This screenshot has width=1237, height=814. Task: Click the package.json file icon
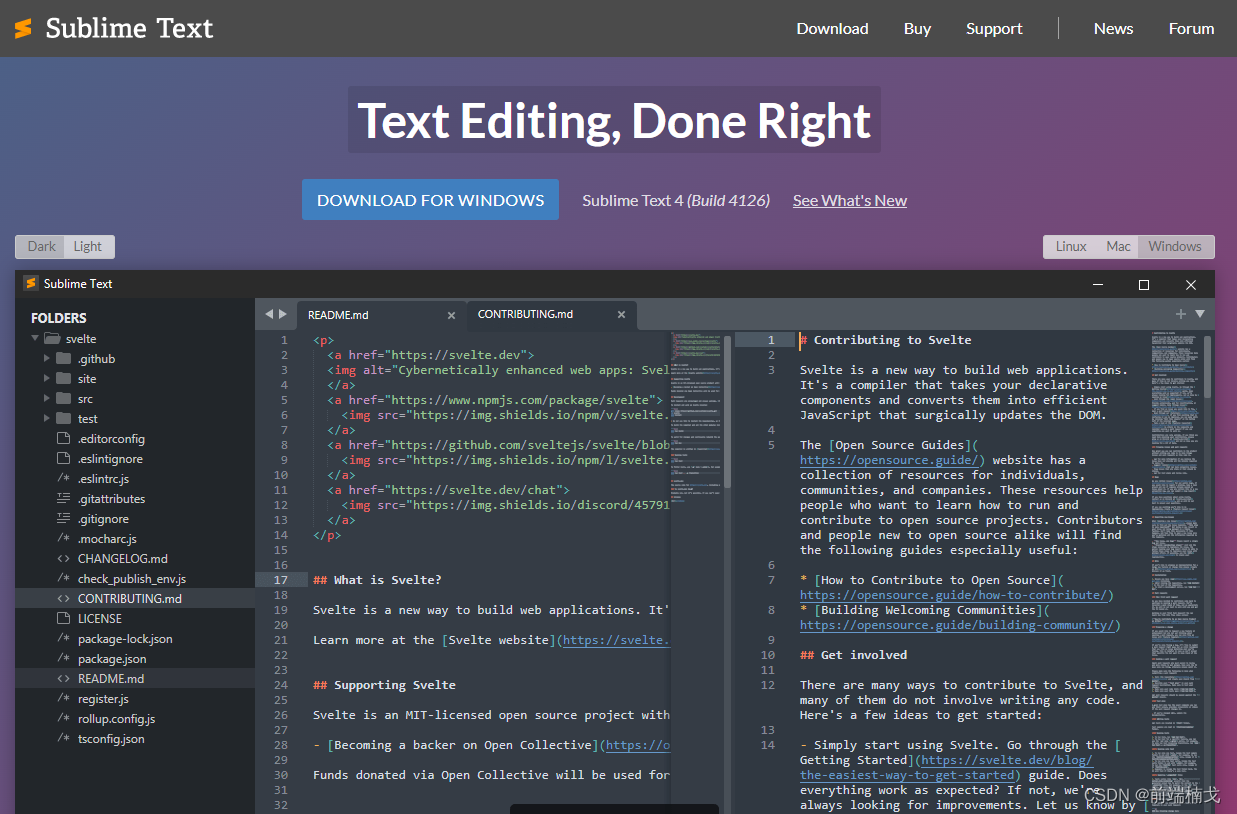63,659
